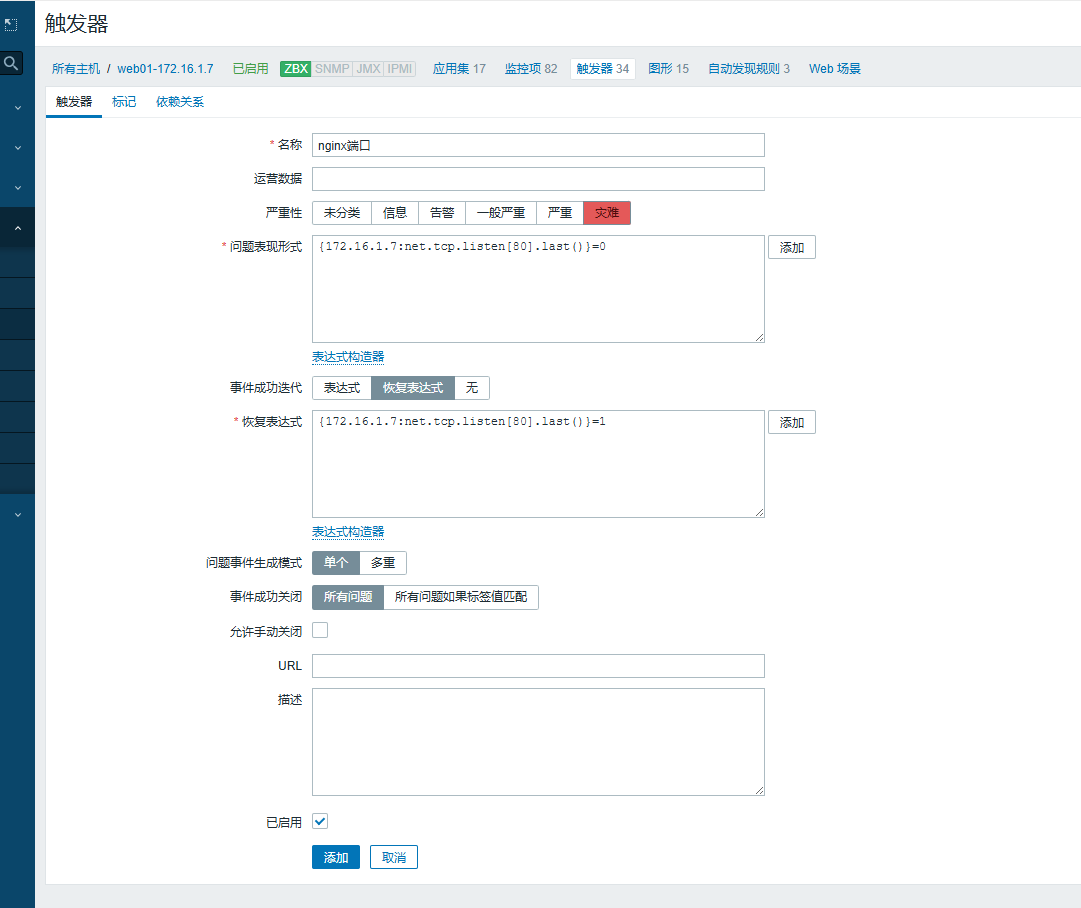Select 多重 problem event generation mode
This screenshot has width=1081, height=908.
tap(383, 563)
